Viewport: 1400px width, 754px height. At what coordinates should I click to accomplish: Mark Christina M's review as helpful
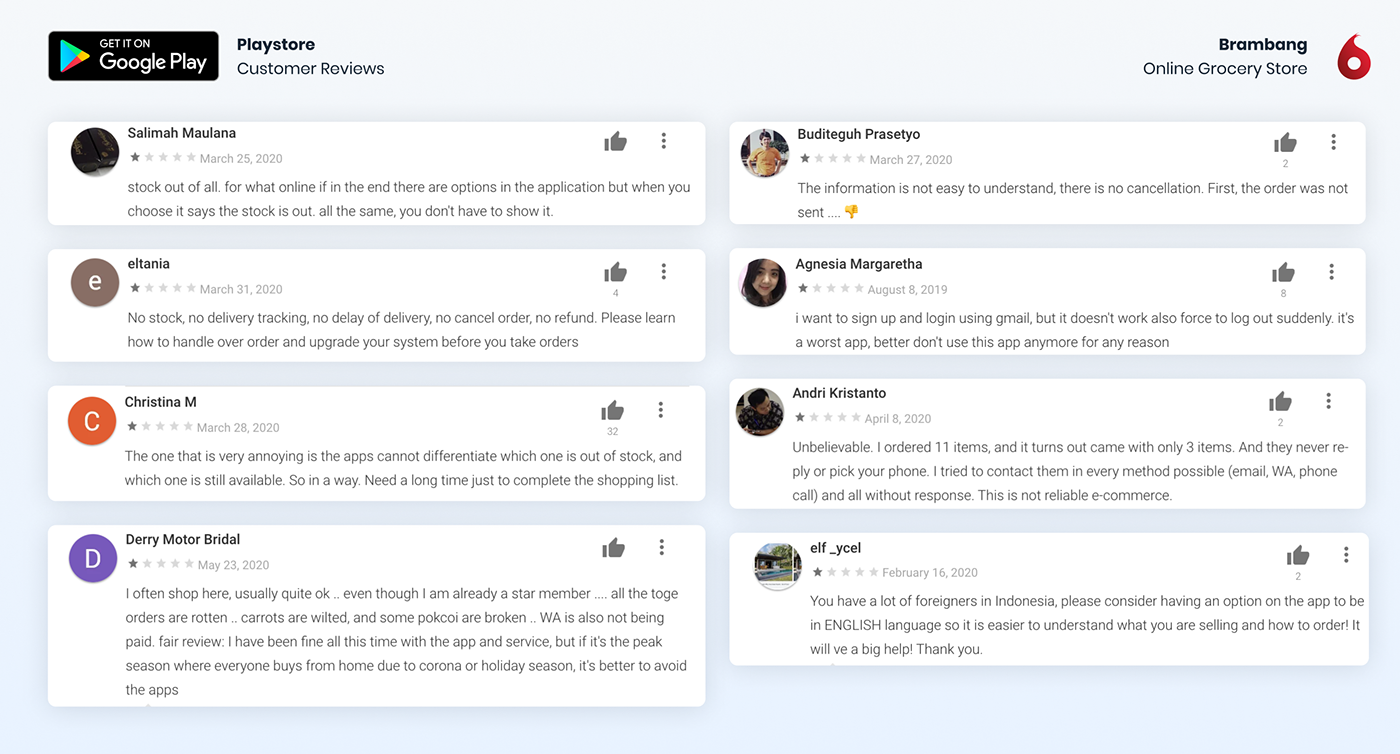612,410
